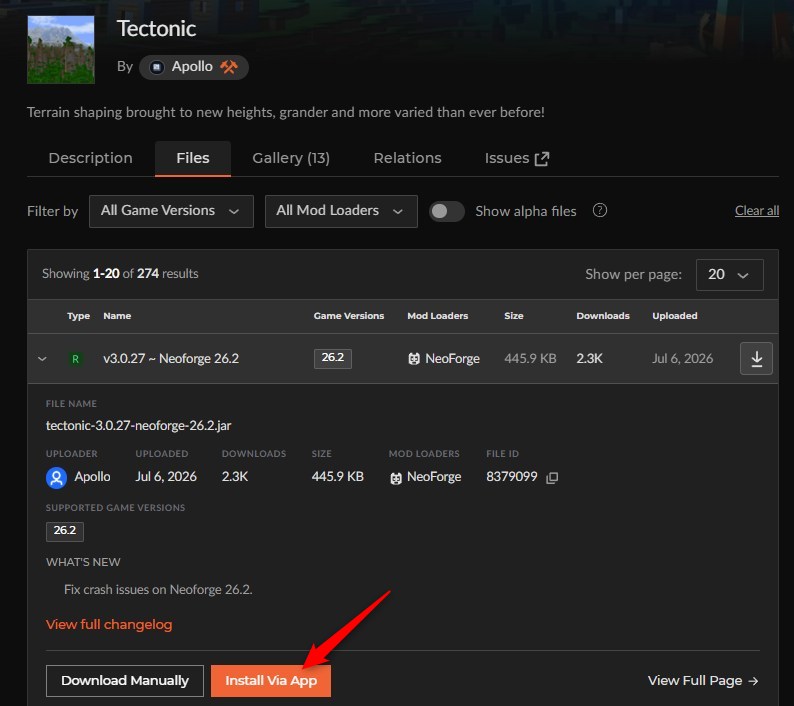794x706 pixels.
Task: Open the All Mod Loaders dropdown
Action: [x=341, y=211]
